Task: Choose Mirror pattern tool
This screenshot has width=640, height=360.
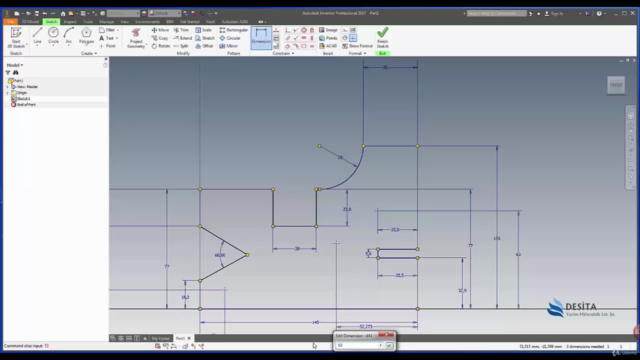Action: (229, 46)
